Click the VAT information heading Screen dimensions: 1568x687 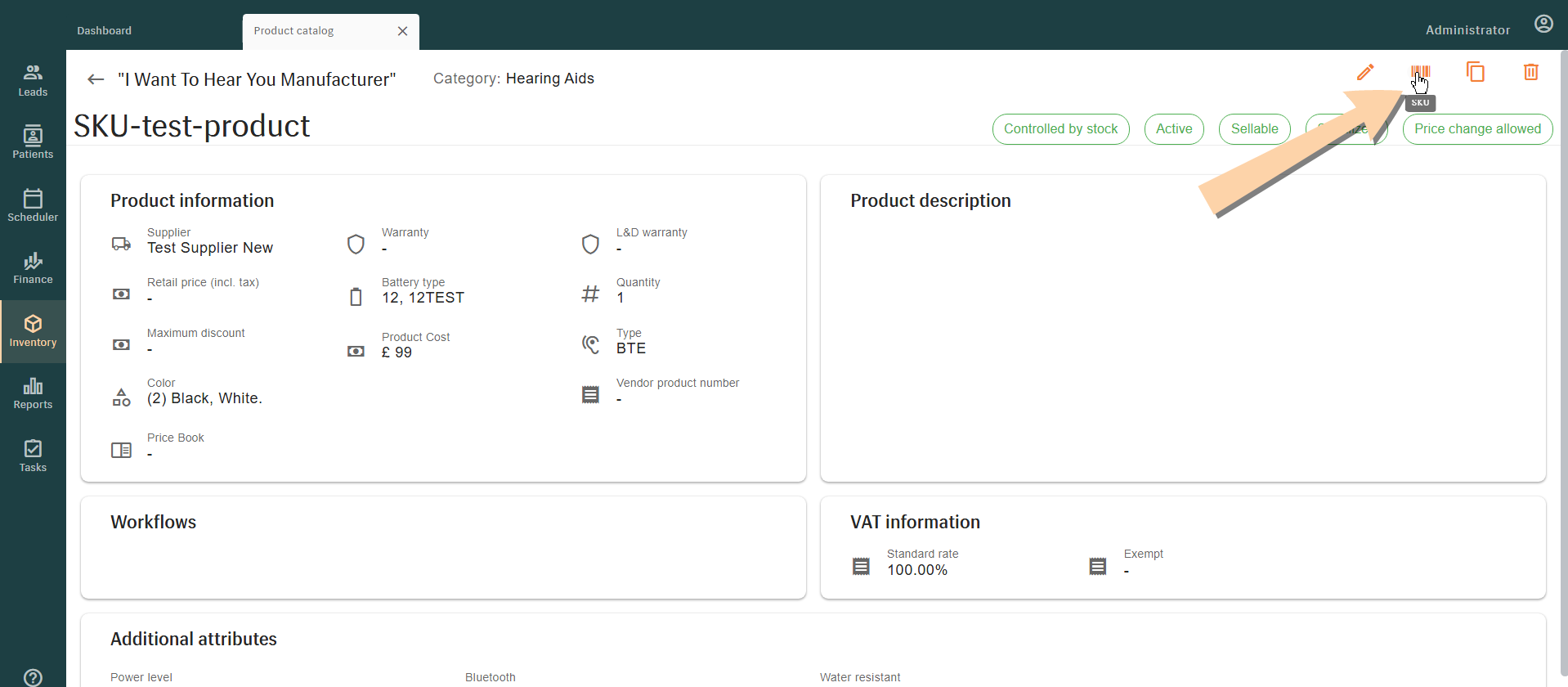915,522
